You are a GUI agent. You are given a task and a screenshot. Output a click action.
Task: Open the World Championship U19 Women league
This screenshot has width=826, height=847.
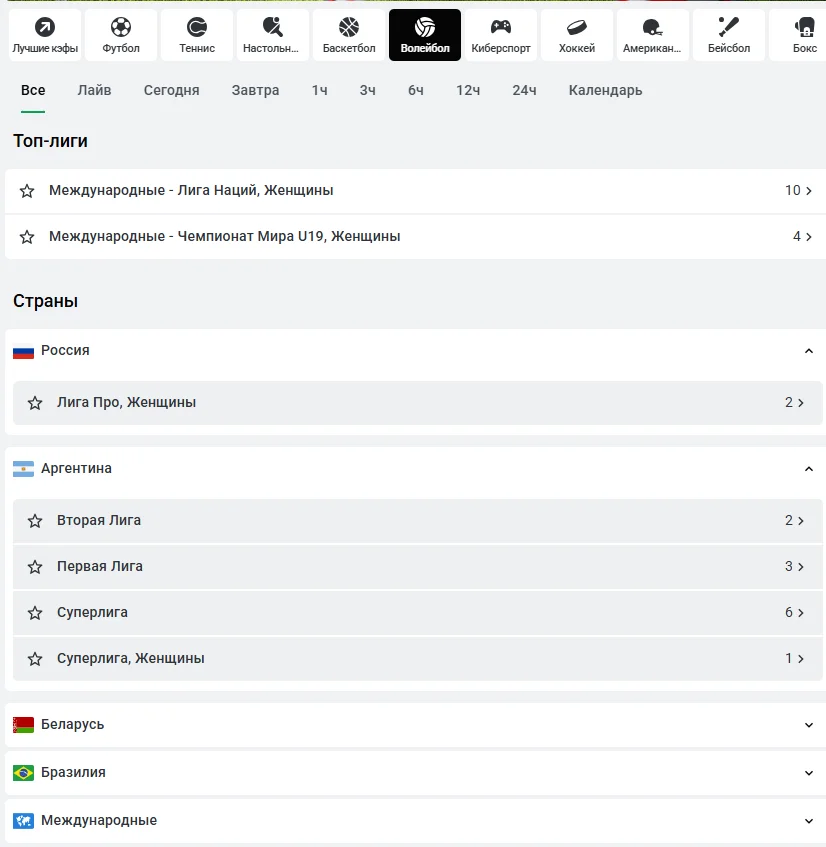(x=224, y=237)
